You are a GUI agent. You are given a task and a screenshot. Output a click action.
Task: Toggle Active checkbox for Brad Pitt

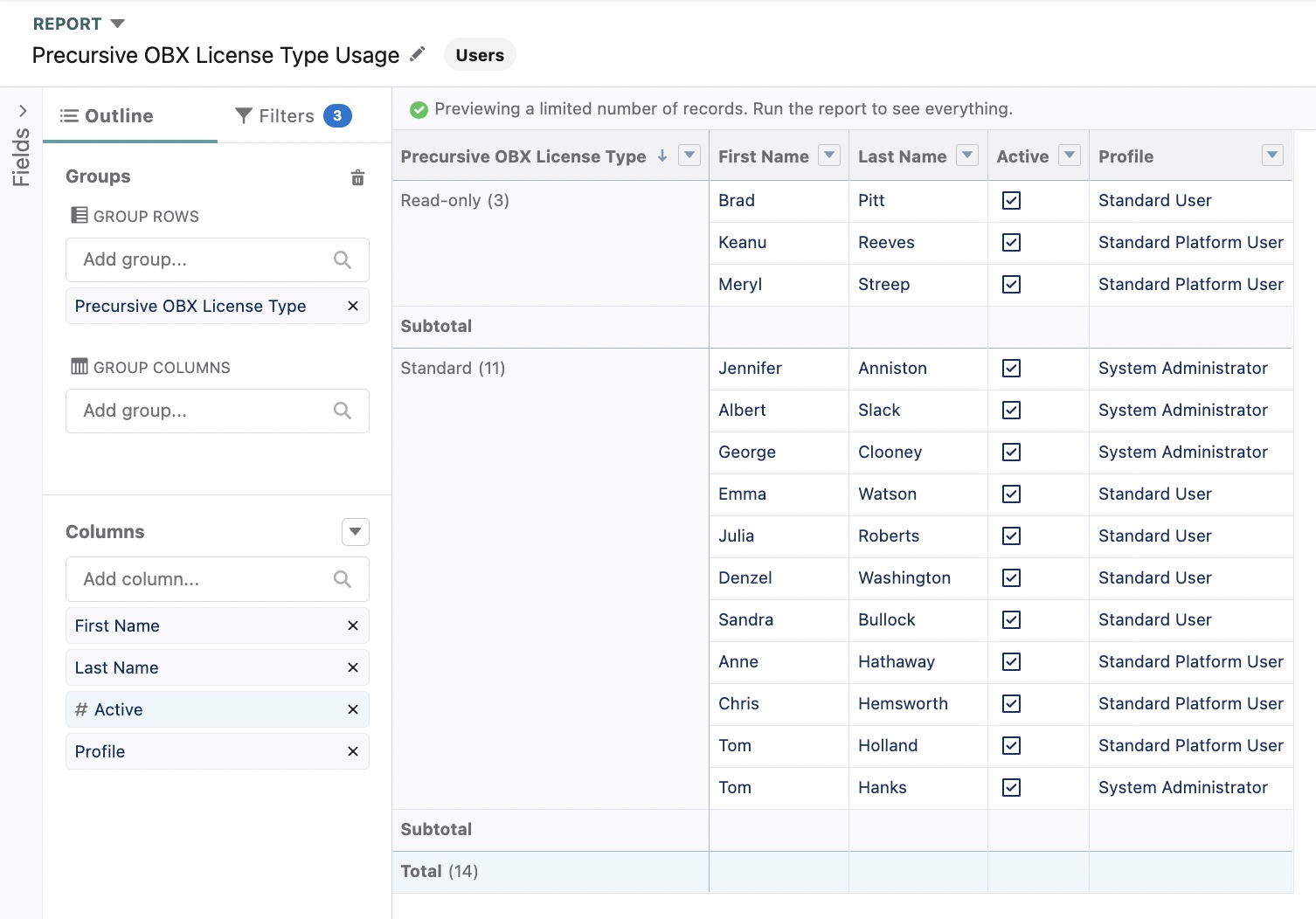click(x=1011, y=200)
